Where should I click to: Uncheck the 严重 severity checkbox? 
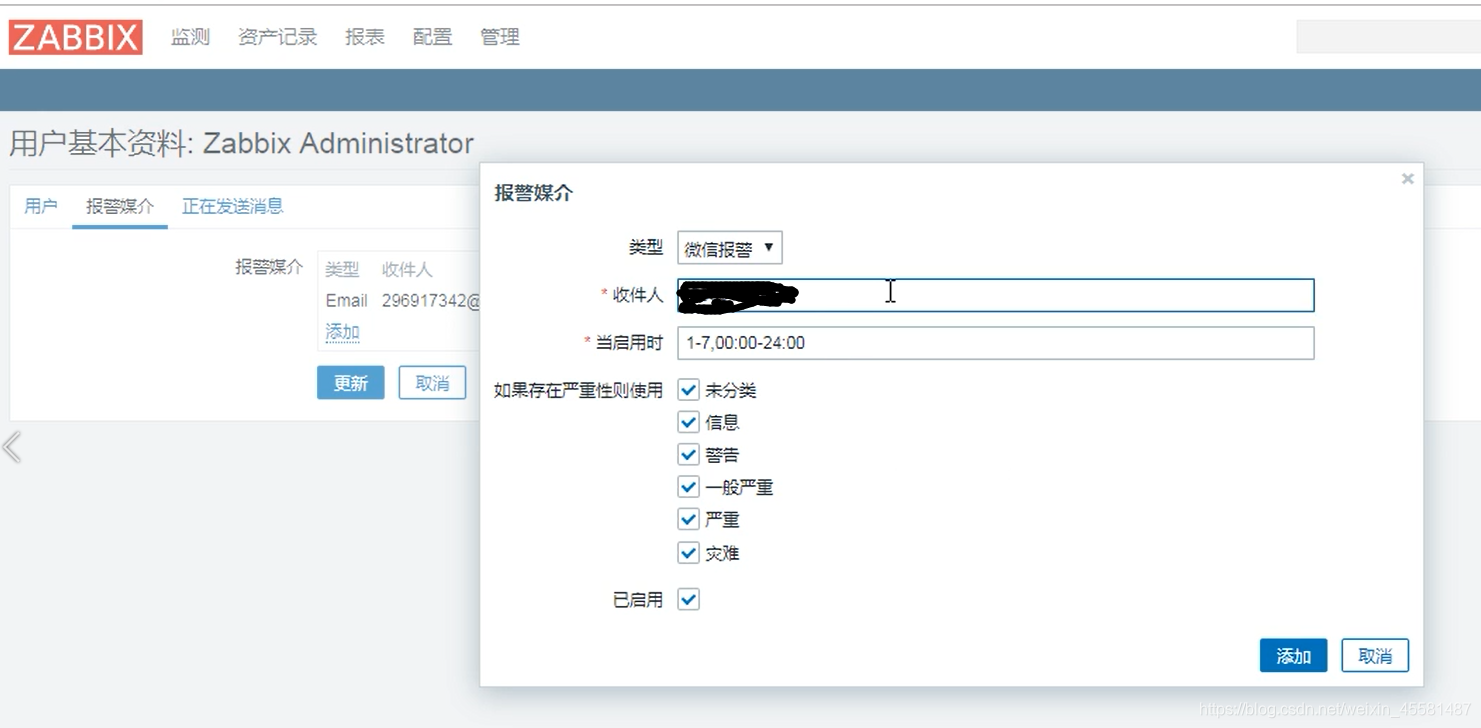tap(688, 519)
